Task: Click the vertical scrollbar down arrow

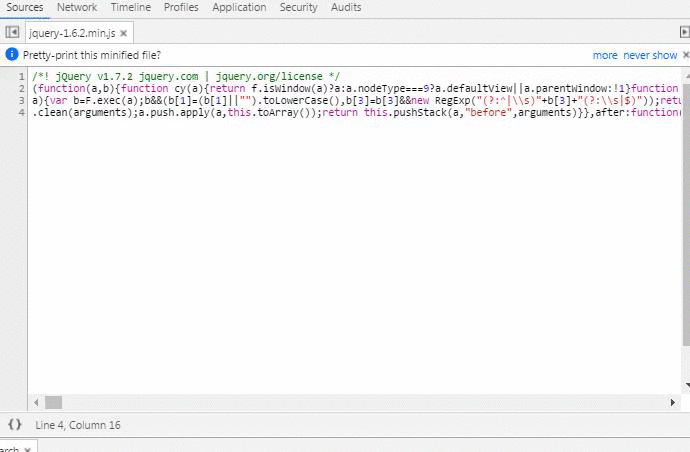Action: [x=686, y=385]
